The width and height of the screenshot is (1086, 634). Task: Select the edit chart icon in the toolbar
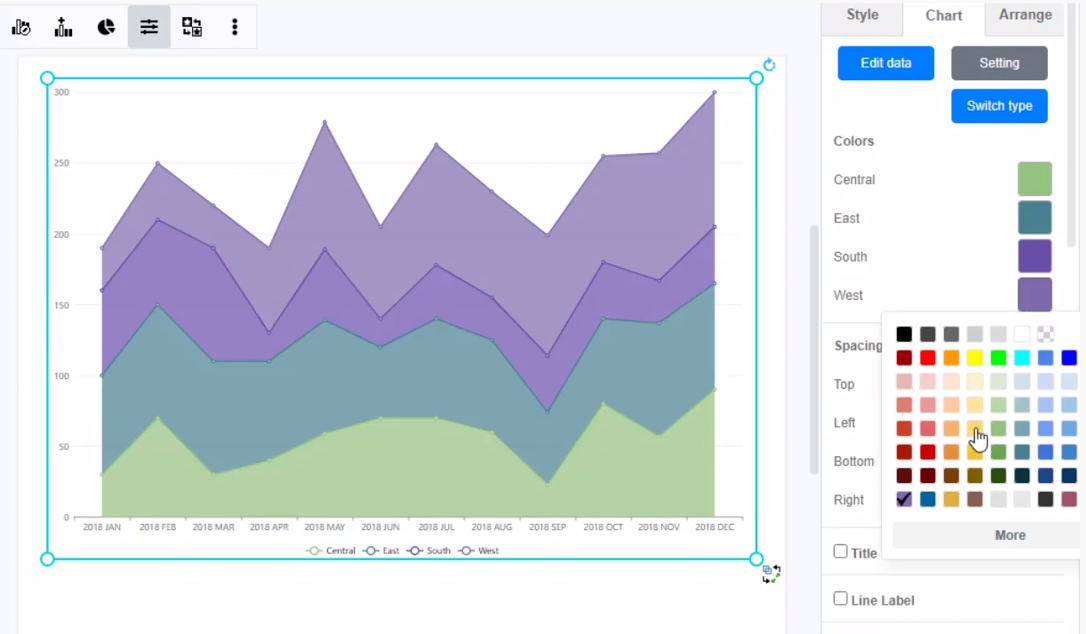click(21, 27)
